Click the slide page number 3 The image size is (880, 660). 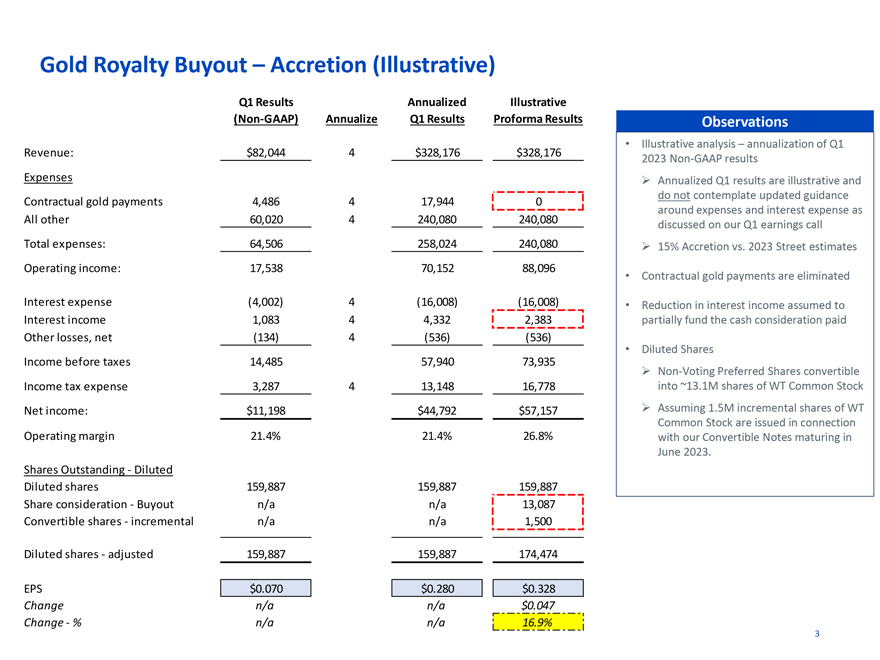pos(817,634)
